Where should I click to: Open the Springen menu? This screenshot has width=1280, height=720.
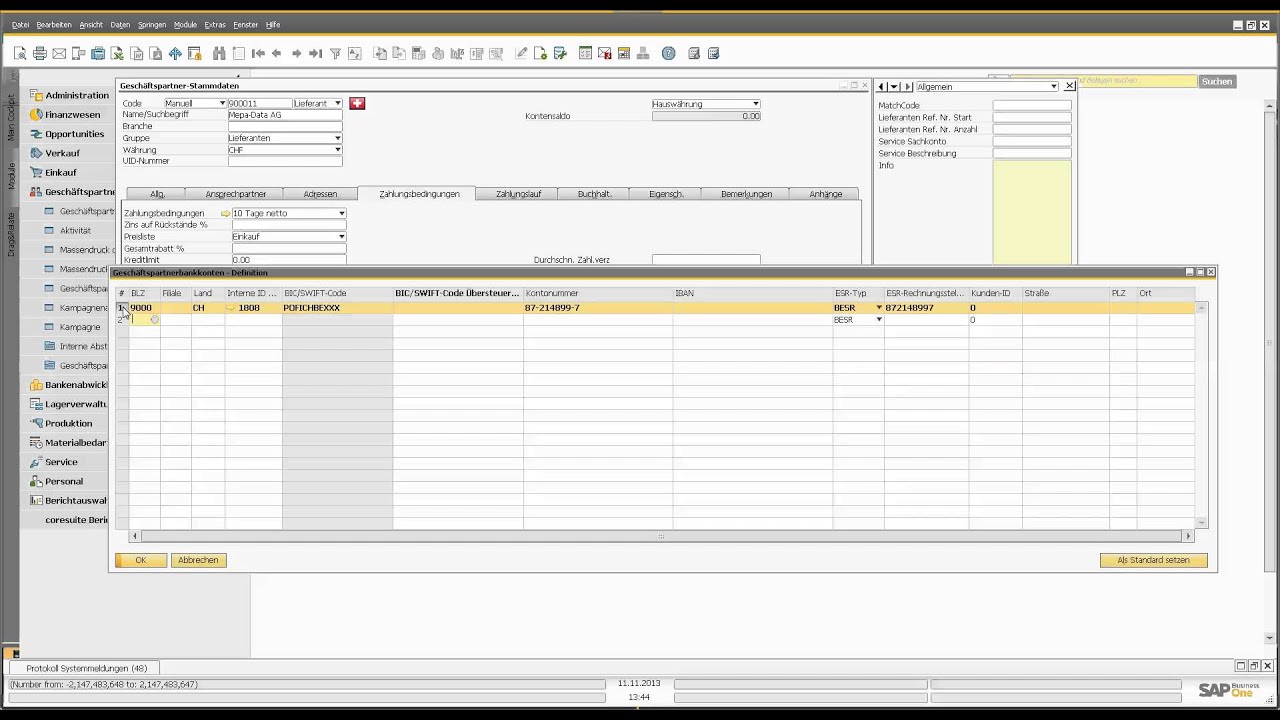(x=152, y=24)
